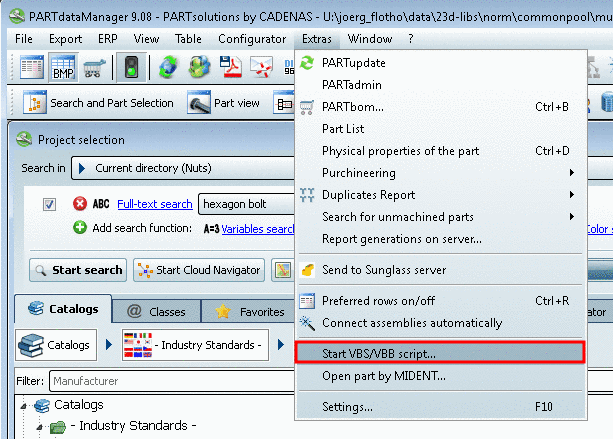Open Settings from Extras menu

click(441, 407)
